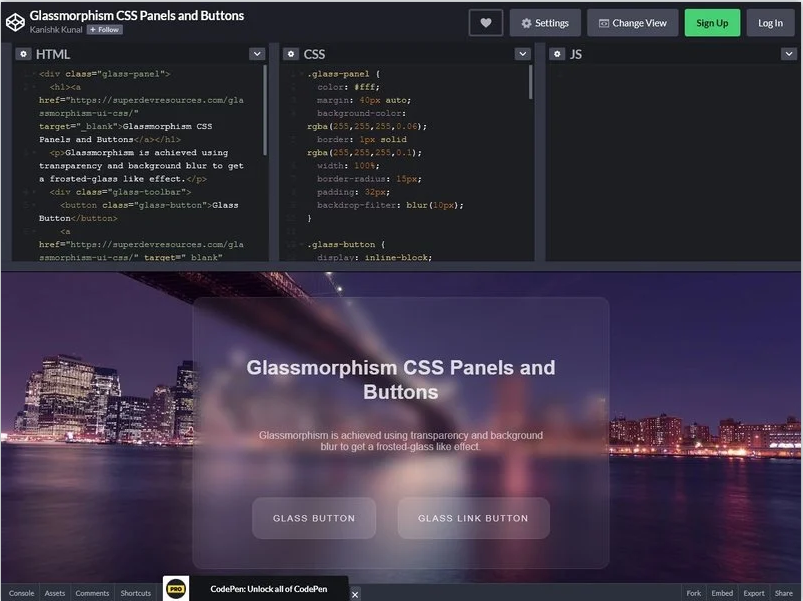Click inside the empty JS editor
The image size is (803, 601).
coord(671,162)
